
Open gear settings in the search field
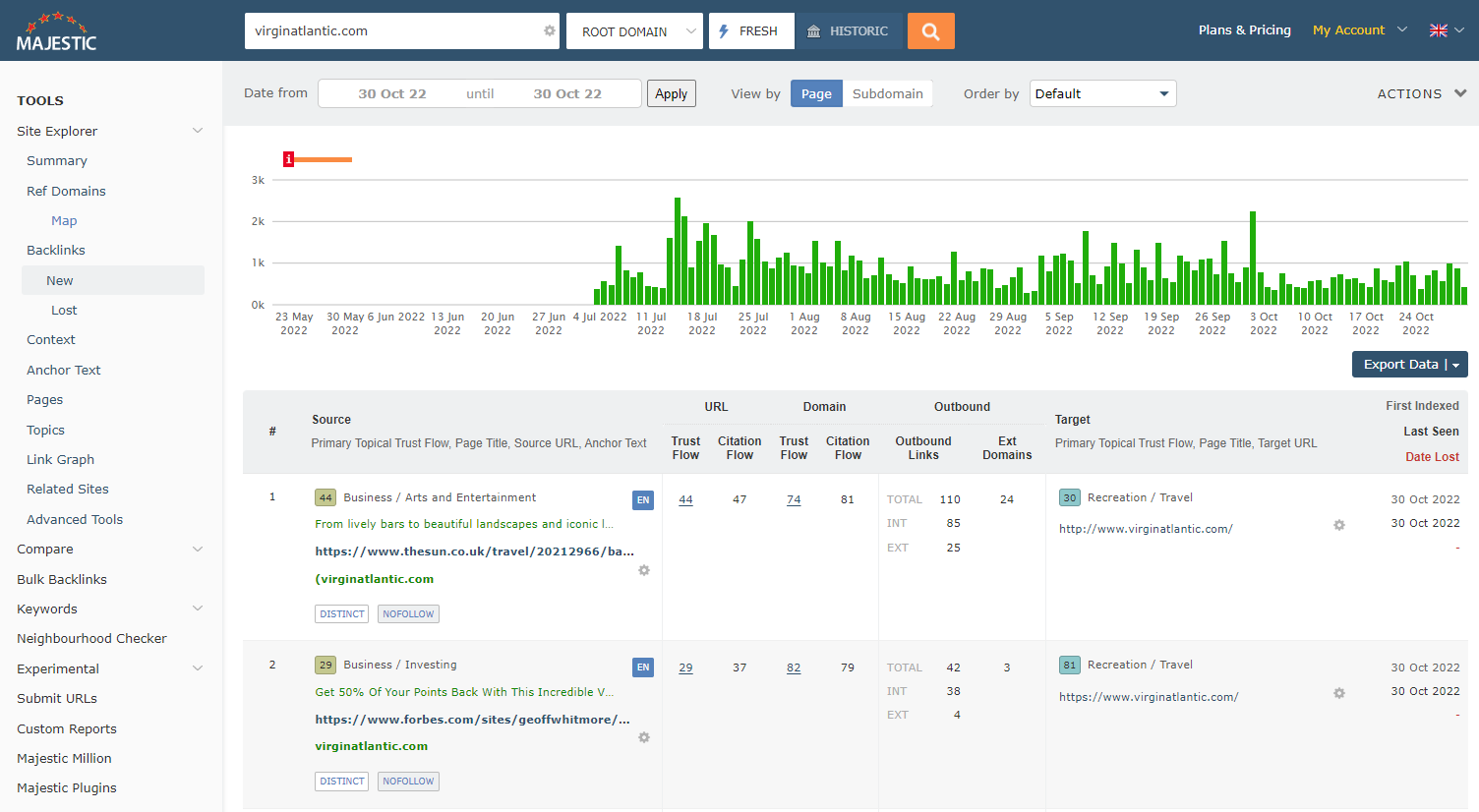549,31
